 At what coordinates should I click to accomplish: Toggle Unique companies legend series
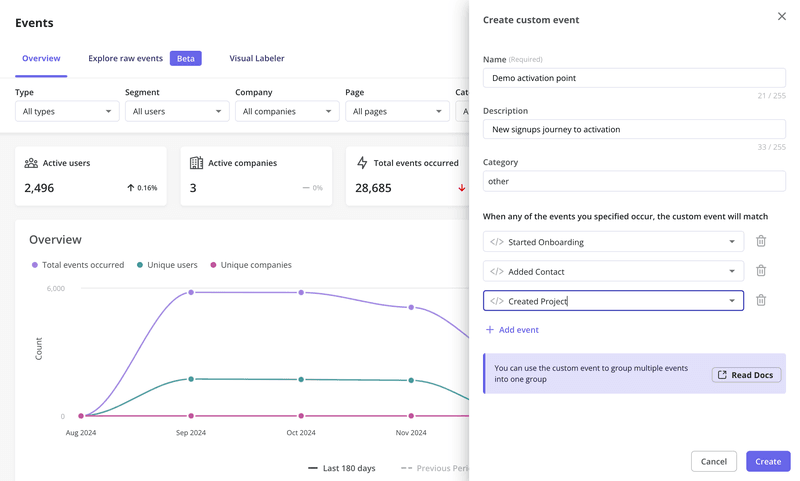251,265
